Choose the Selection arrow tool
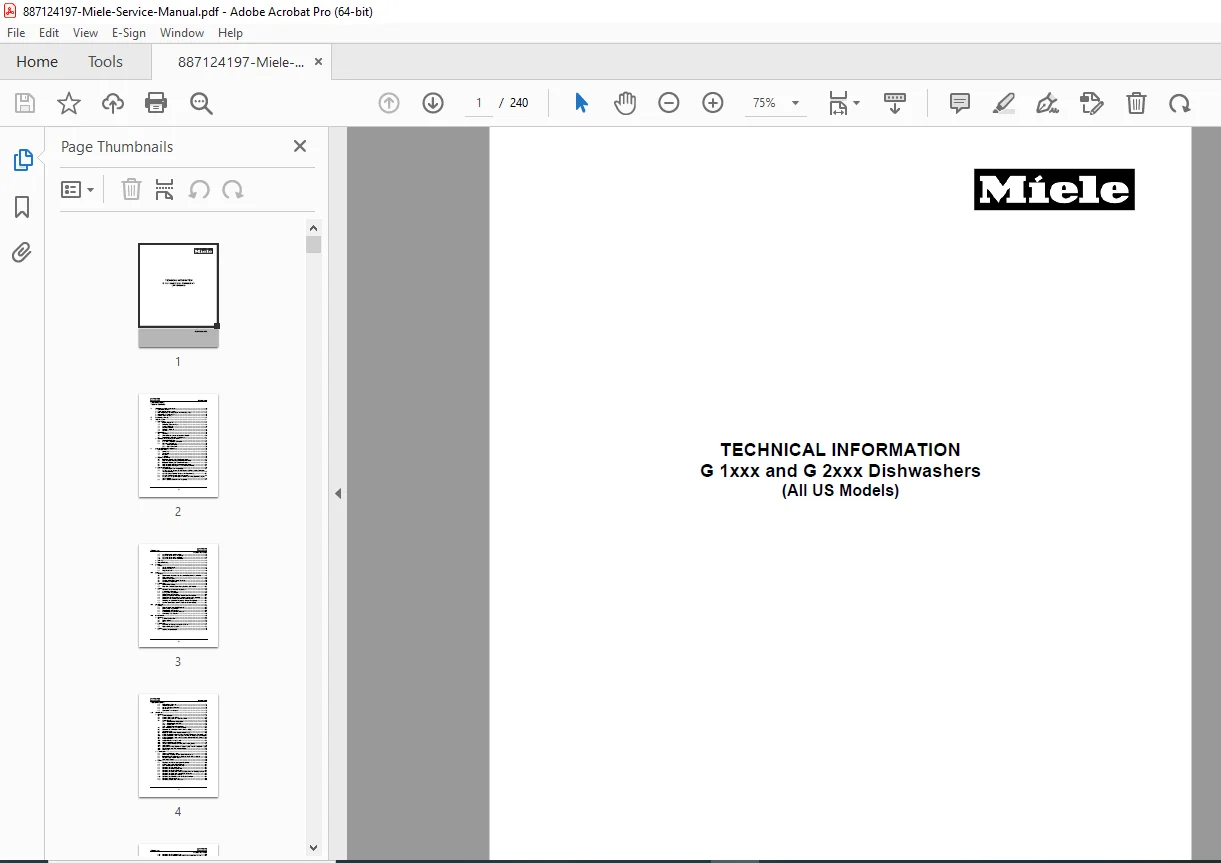The image size is (1221, 863). click(581, 103)
